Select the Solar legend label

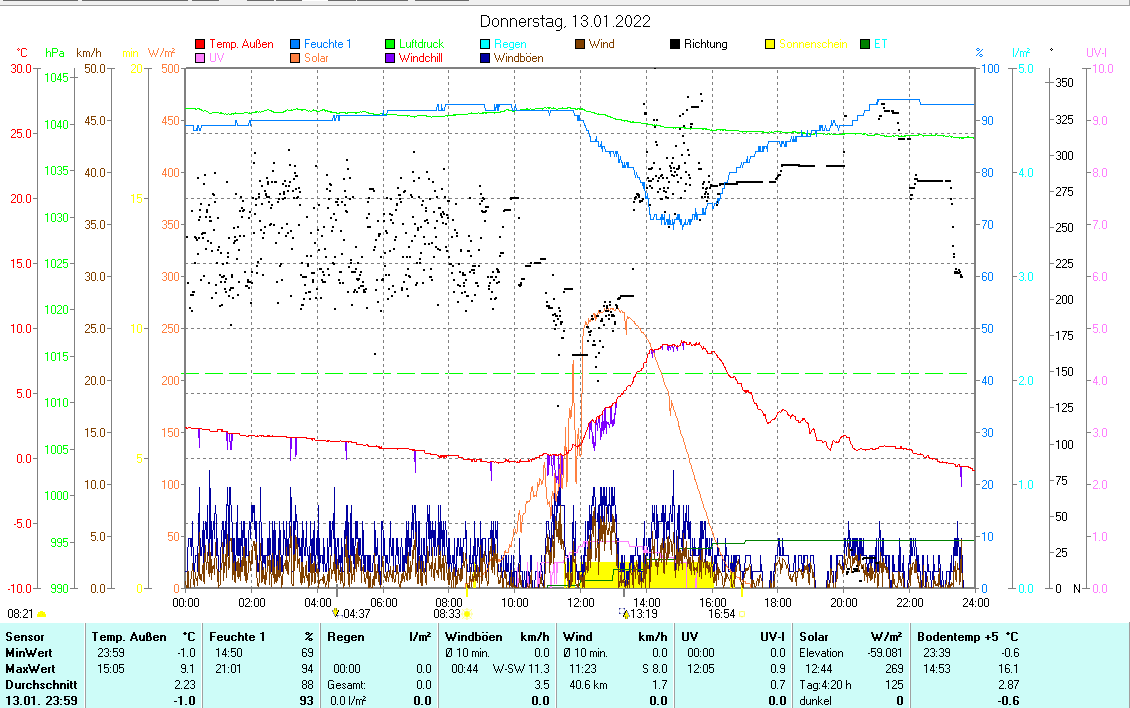click(x=318, y=58)
